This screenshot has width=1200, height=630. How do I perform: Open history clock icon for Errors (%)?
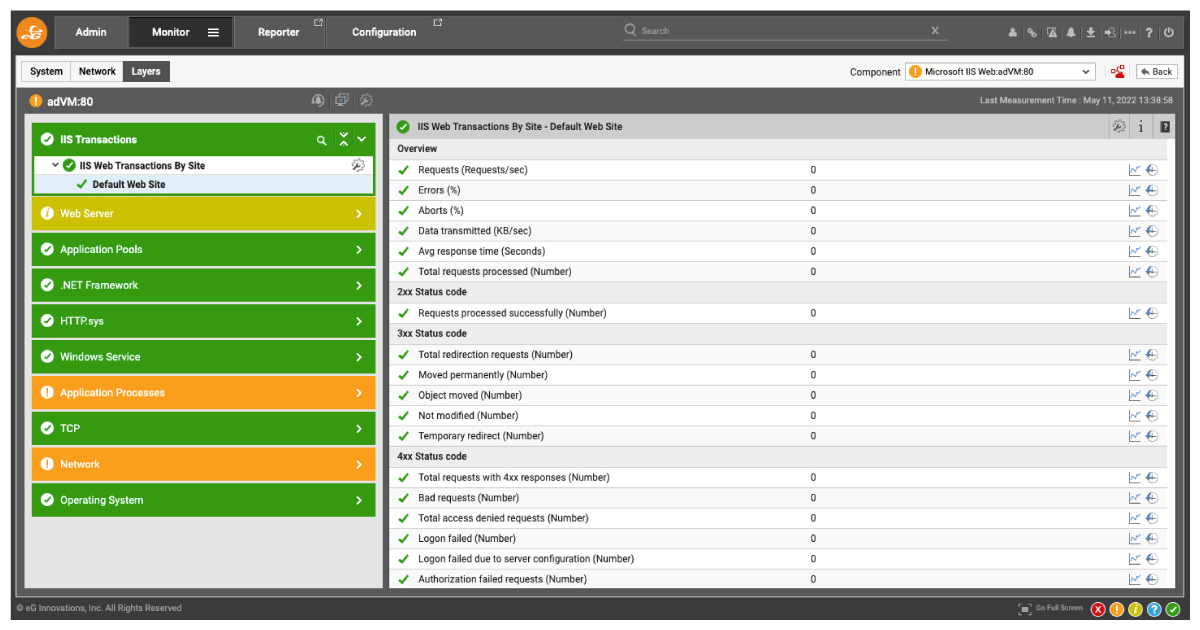pos(1152,190)
